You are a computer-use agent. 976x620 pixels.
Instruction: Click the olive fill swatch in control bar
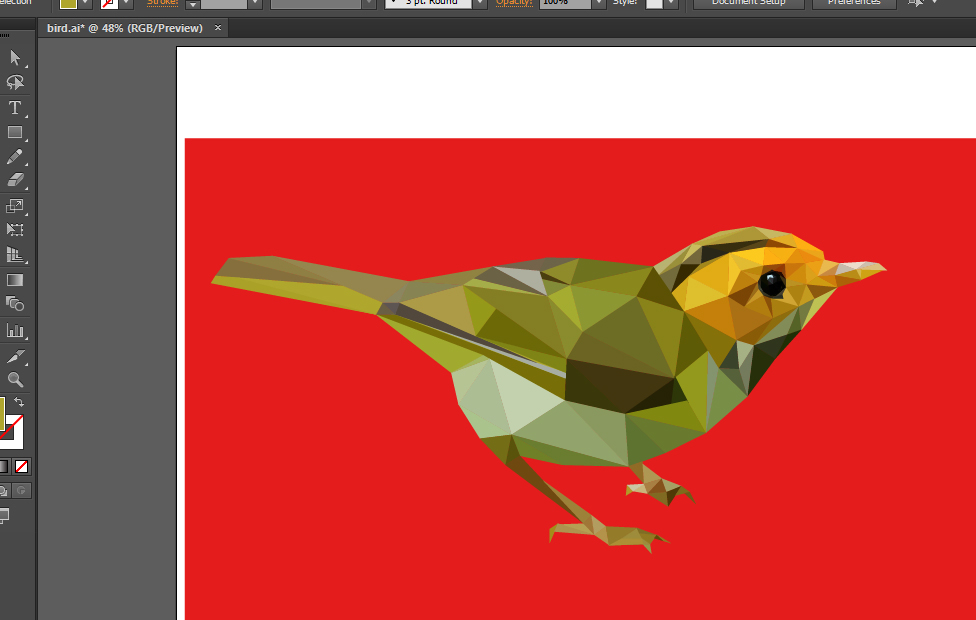(68, 2)
